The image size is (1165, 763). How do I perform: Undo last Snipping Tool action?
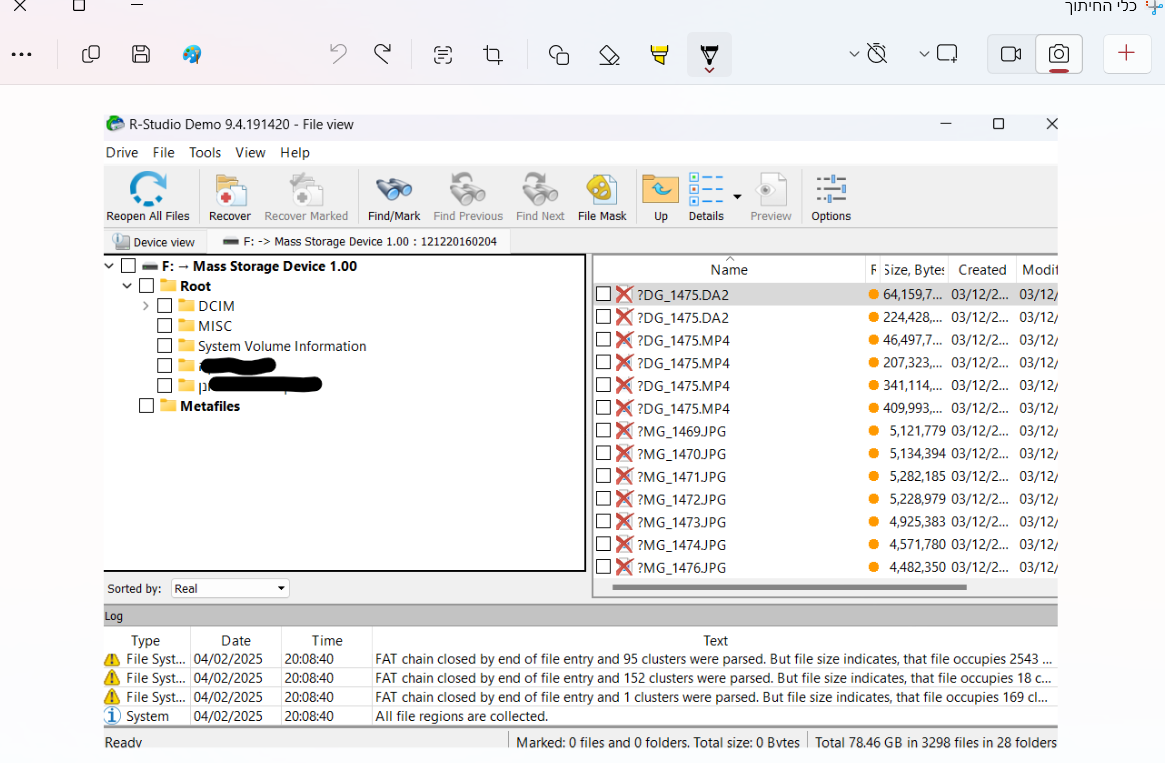coord(338,54)
